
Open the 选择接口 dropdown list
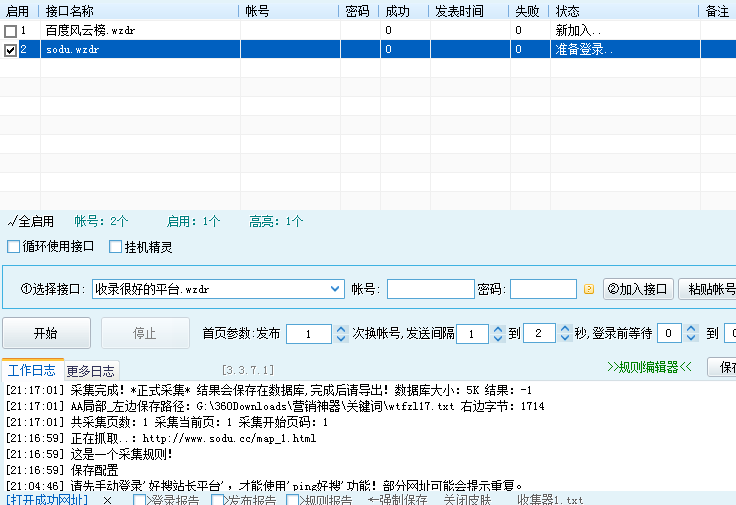point(335,289)
